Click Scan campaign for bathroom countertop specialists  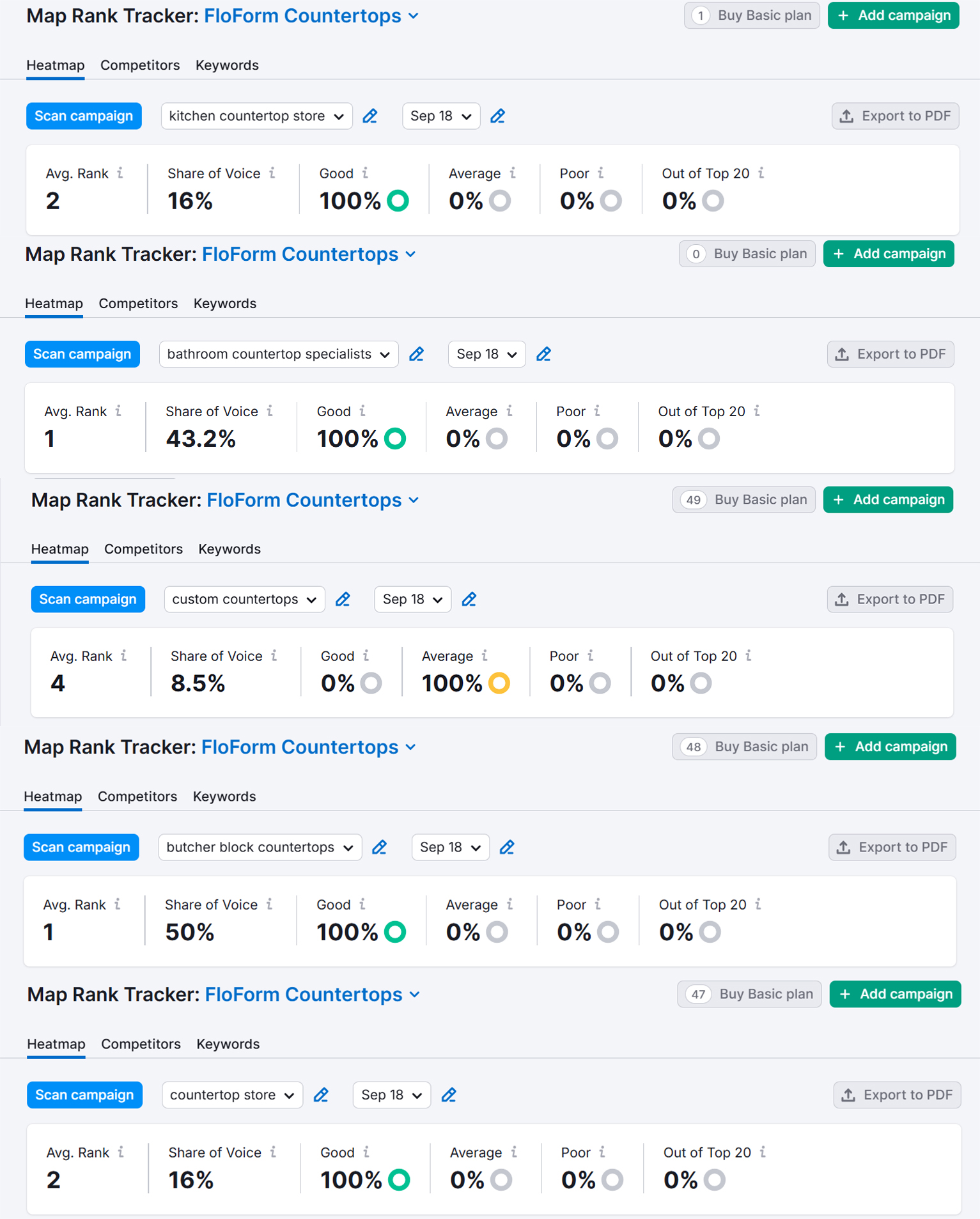82,354
